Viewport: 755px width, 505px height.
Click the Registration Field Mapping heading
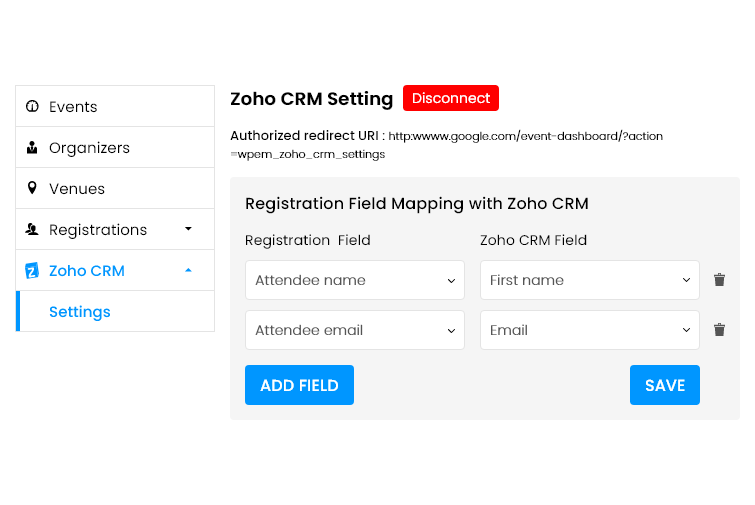(x=417, y=204)
